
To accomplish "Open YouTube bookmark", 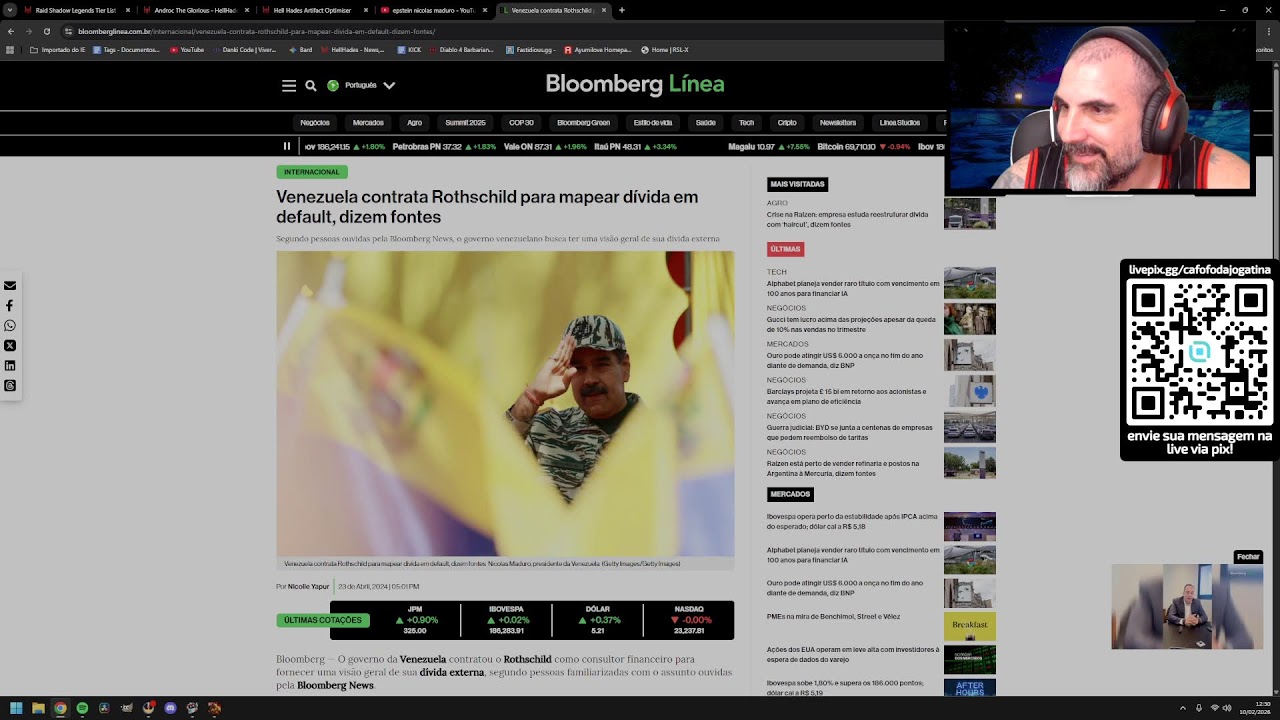I will tap(187, 49).
